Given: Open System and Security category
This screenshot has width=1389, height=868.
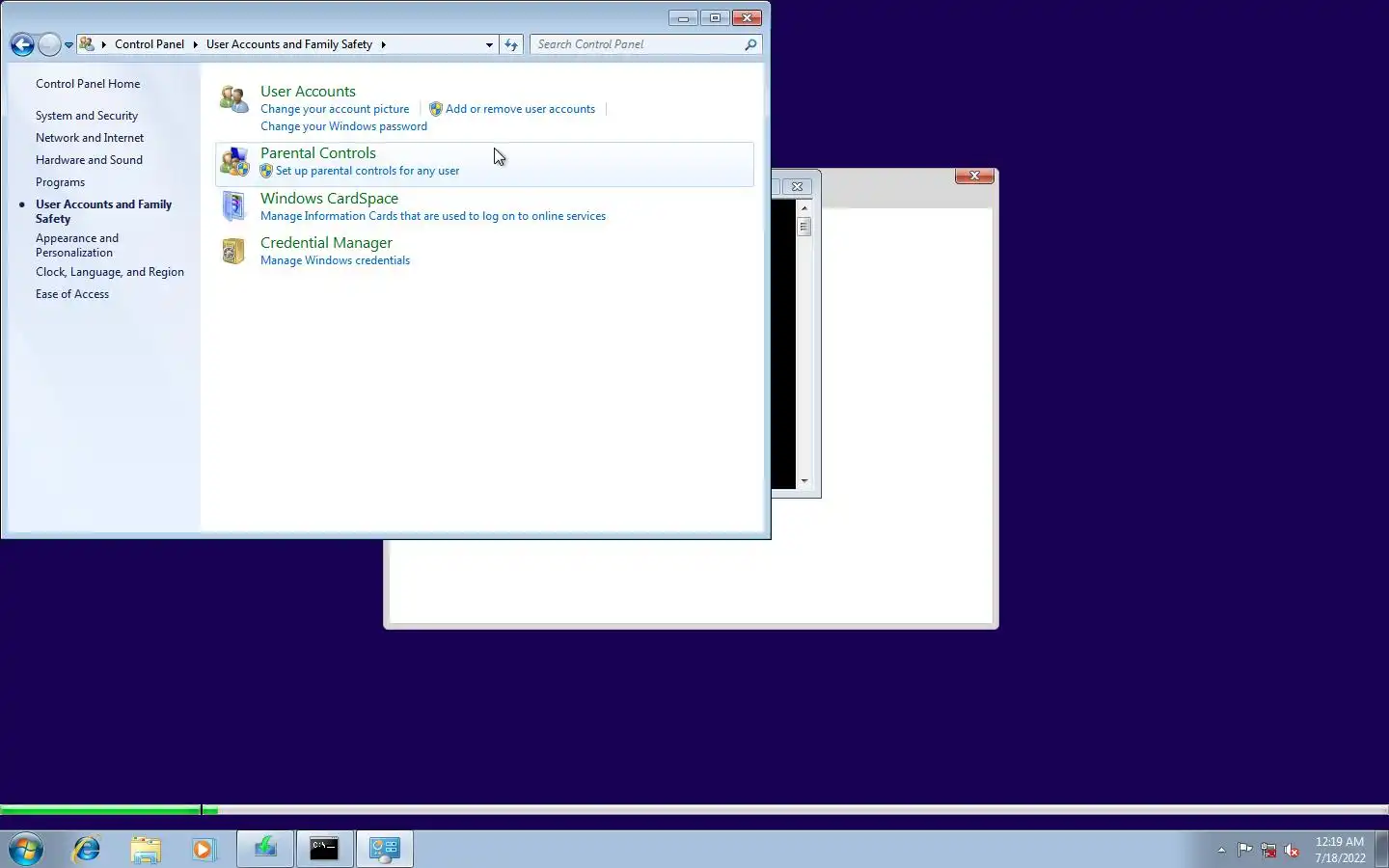Looking at the screenshot, I should 87,116.
